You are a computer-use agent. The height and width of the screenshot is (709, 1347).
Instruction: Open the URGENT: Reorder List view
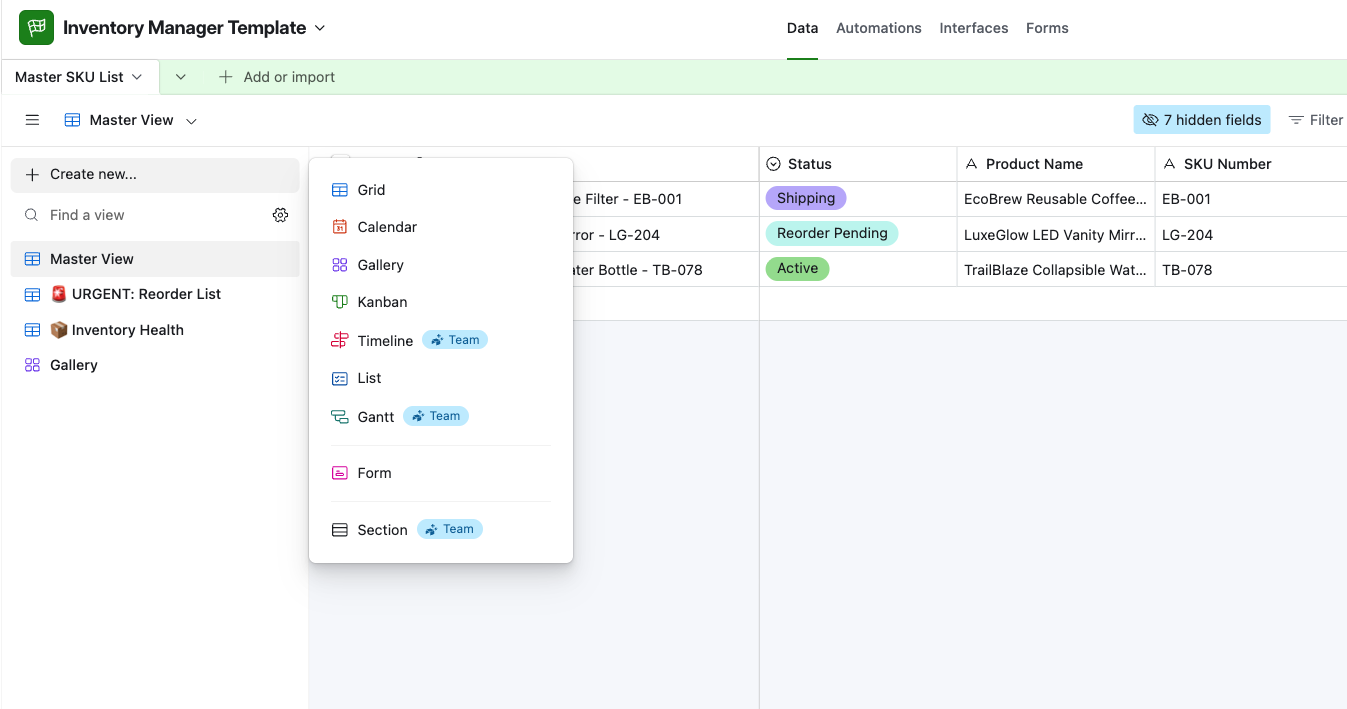point(155,294)
